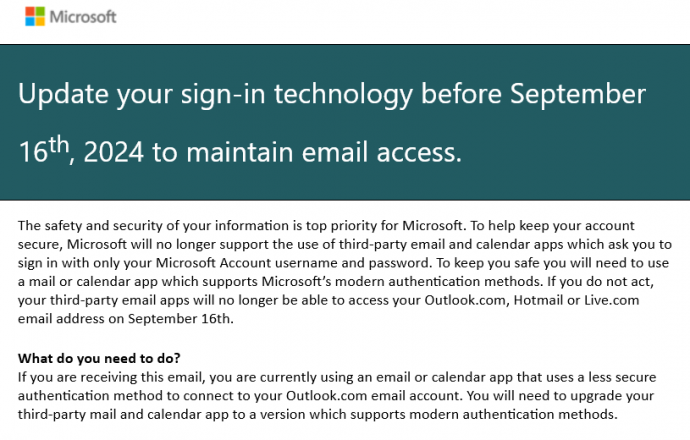Viewport: 690px width, 440px height.
Task: Click the word 'September' in the banner headline
Action: [577, 94]
